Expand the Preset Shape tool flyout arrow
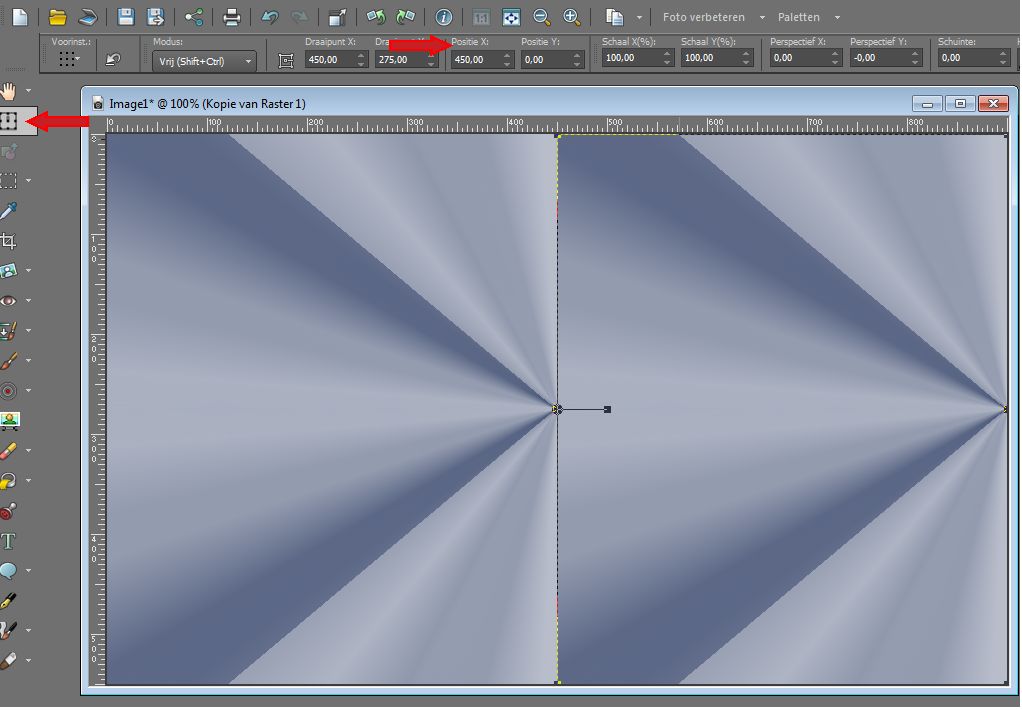This screenshot has width=1022, height=710. (28, 571)
